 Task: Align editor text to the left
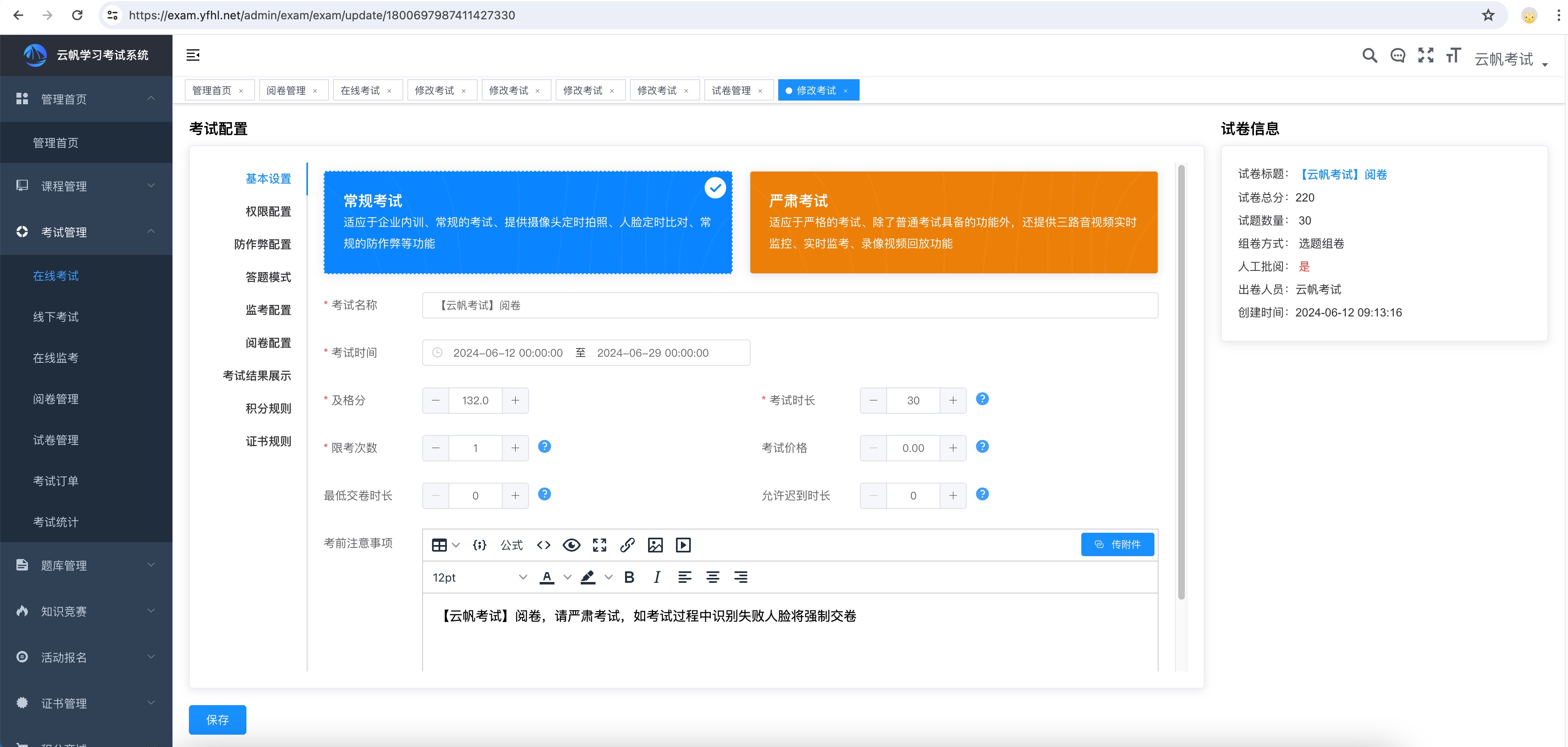[x=685, y=577]
